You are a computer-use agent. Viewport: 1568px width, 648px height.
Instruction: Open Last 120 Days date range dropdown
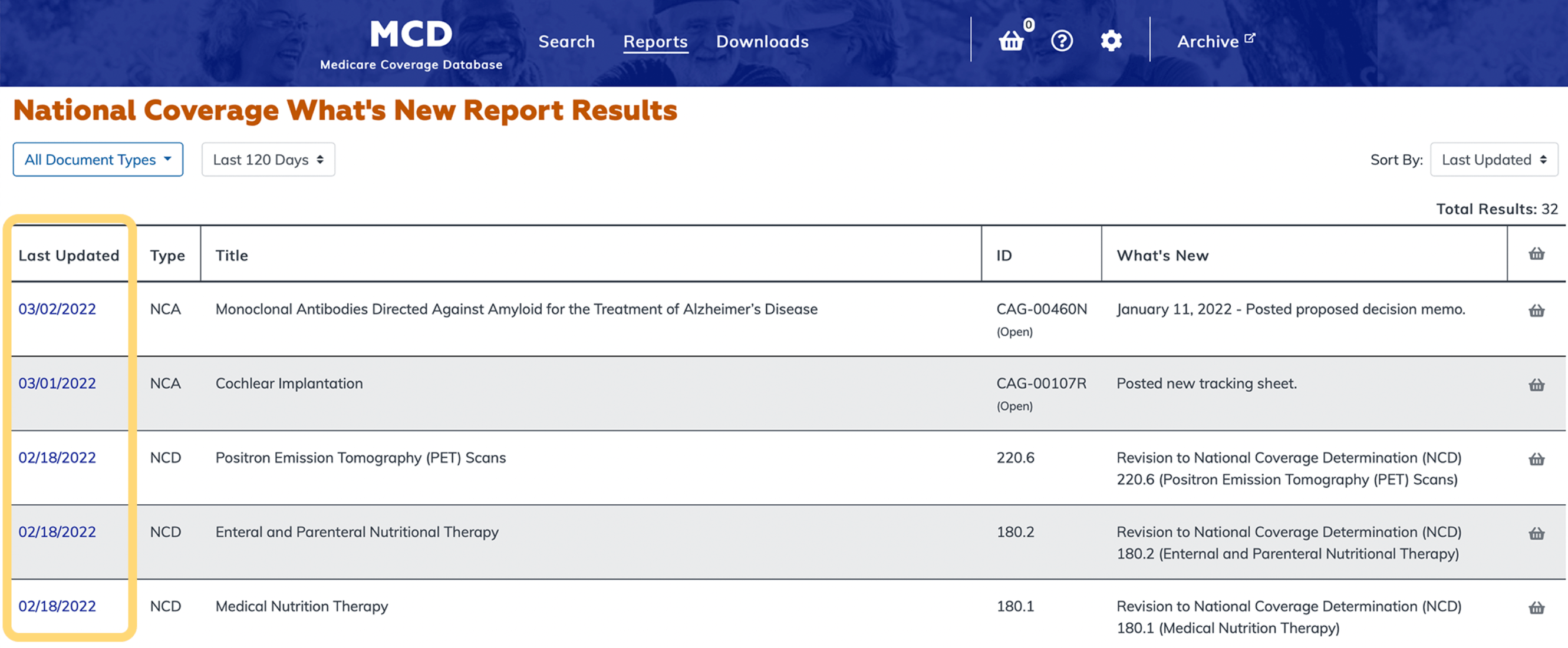pyautogui.click(x=268, y=160)
